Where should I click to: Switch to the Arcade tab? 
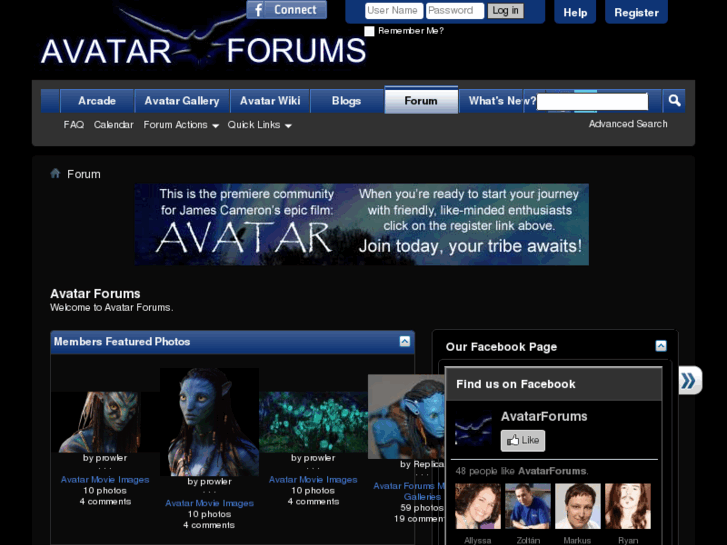click(x=97, y=101)
